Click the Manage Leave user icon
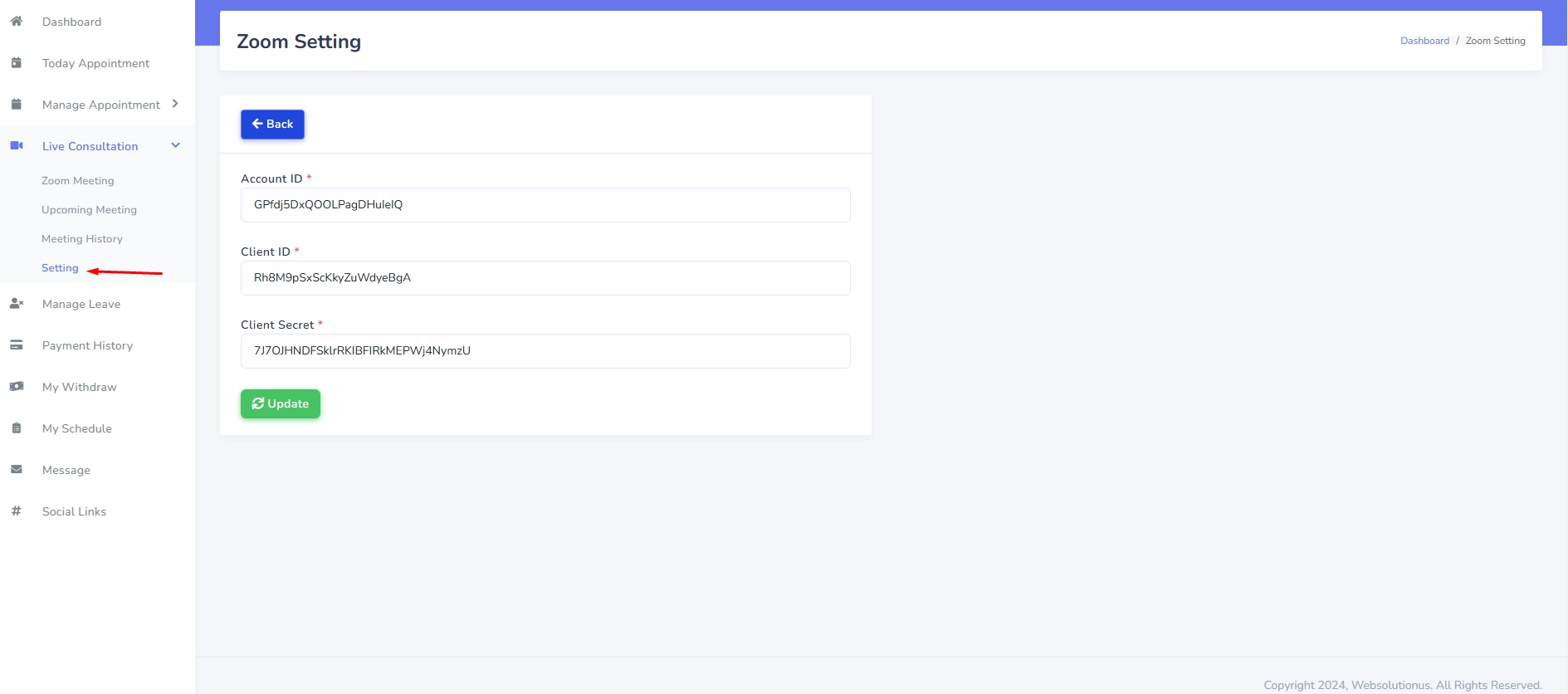The width and height of the screenshot is (1568, 694). click(16, 304)
